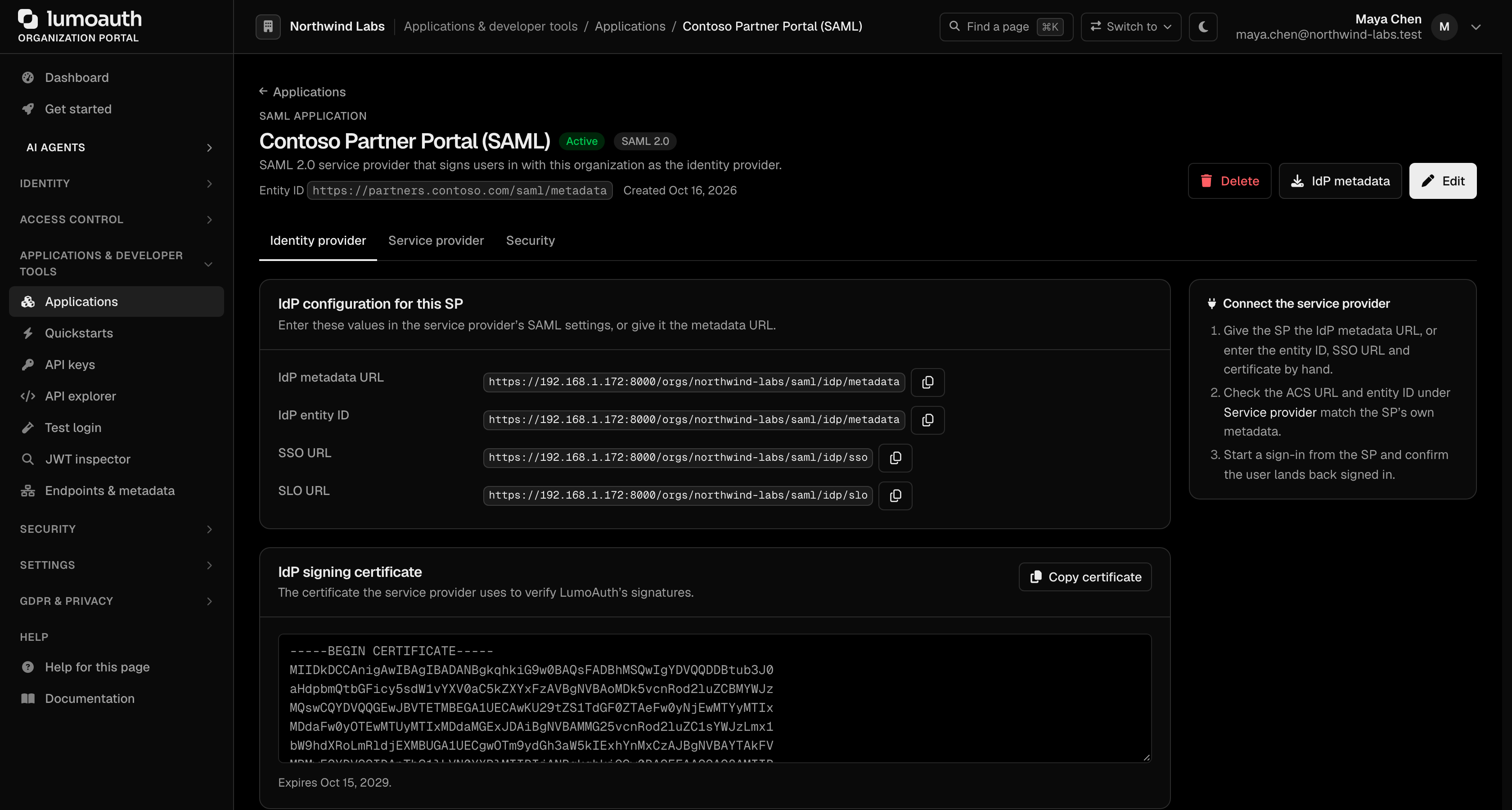Switch to the Security tab

click(x=530, y=241)
